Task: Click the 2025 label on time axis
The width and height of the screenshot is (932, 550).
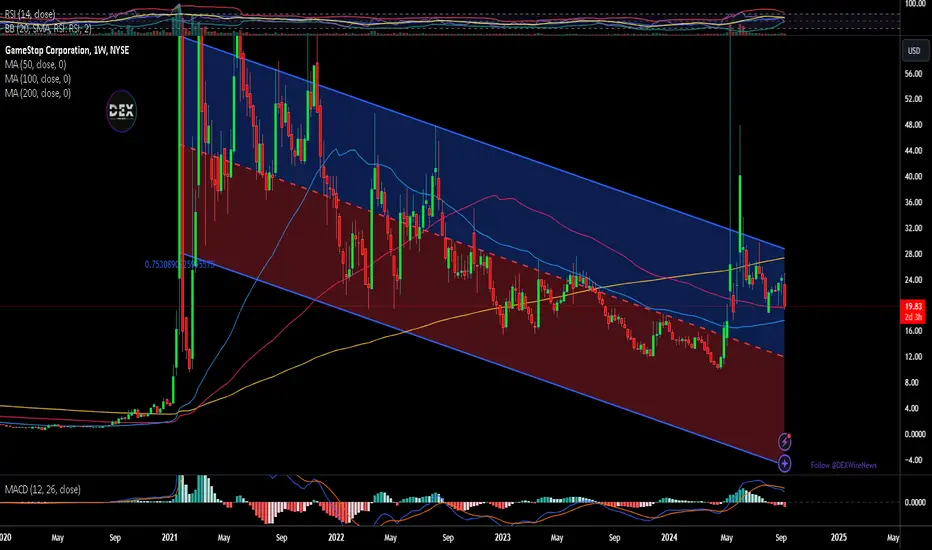Action: click(x=838, y=538)
